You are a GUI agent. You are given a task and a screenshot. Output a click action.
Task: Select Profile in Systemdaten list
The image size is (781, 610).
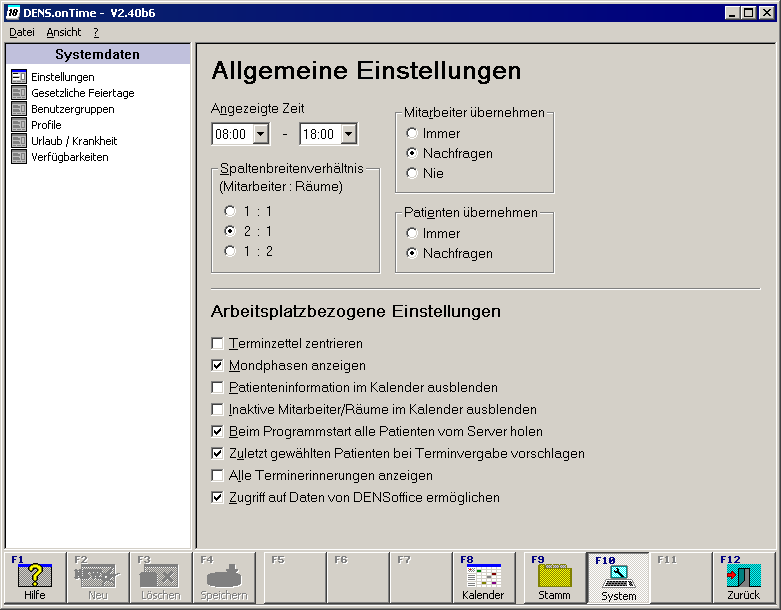[x=46, y=124]
